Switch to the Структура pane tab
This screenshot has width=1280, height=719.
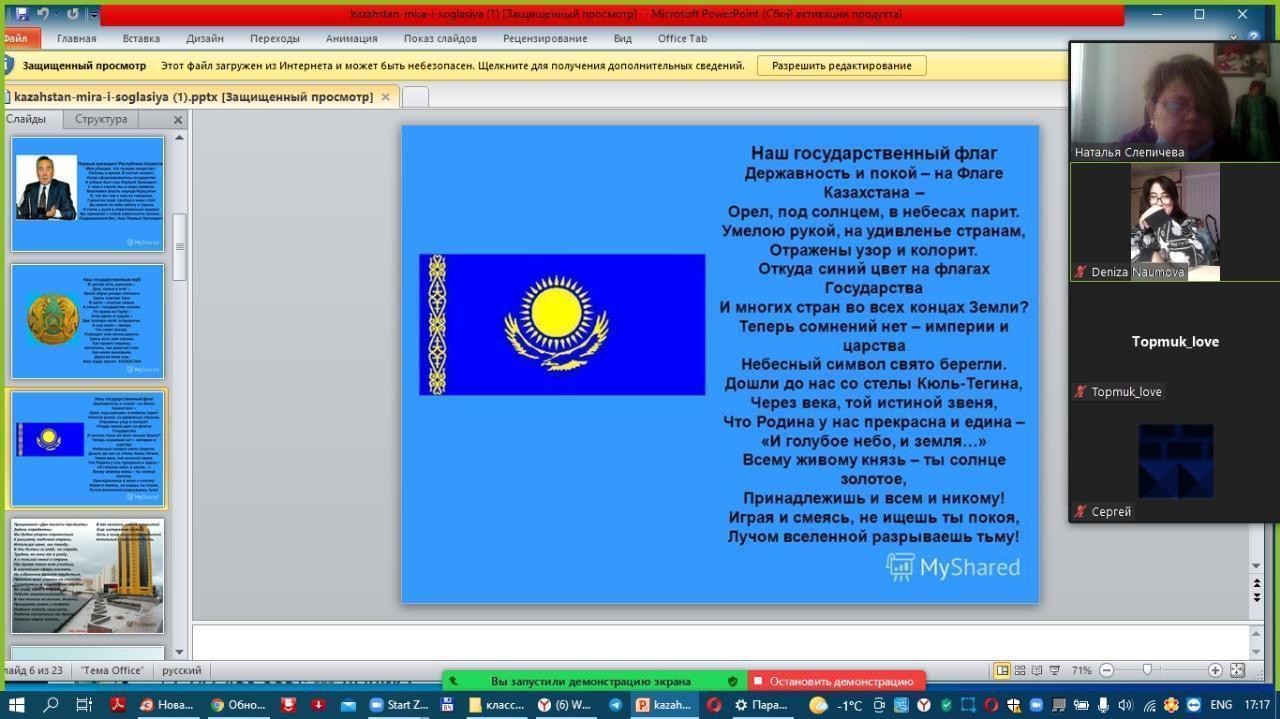(101, 119)
